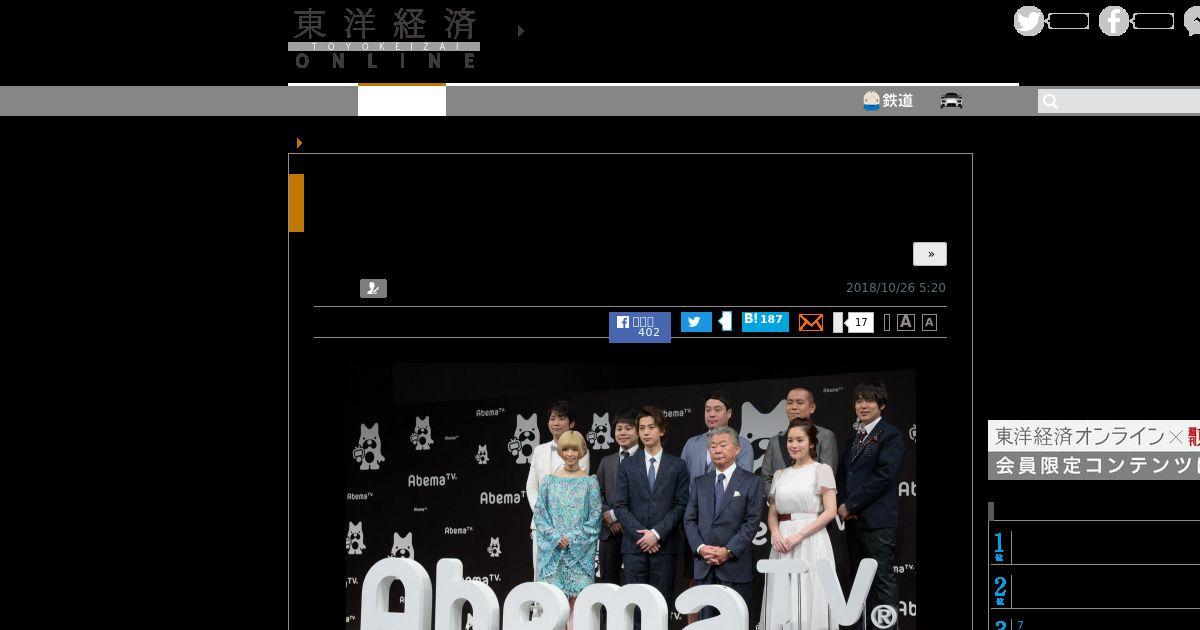This screenshot has height=630, width=1200.
Task: Open the Toyo Keizai Online logo homepage
Action: (384, 38)
